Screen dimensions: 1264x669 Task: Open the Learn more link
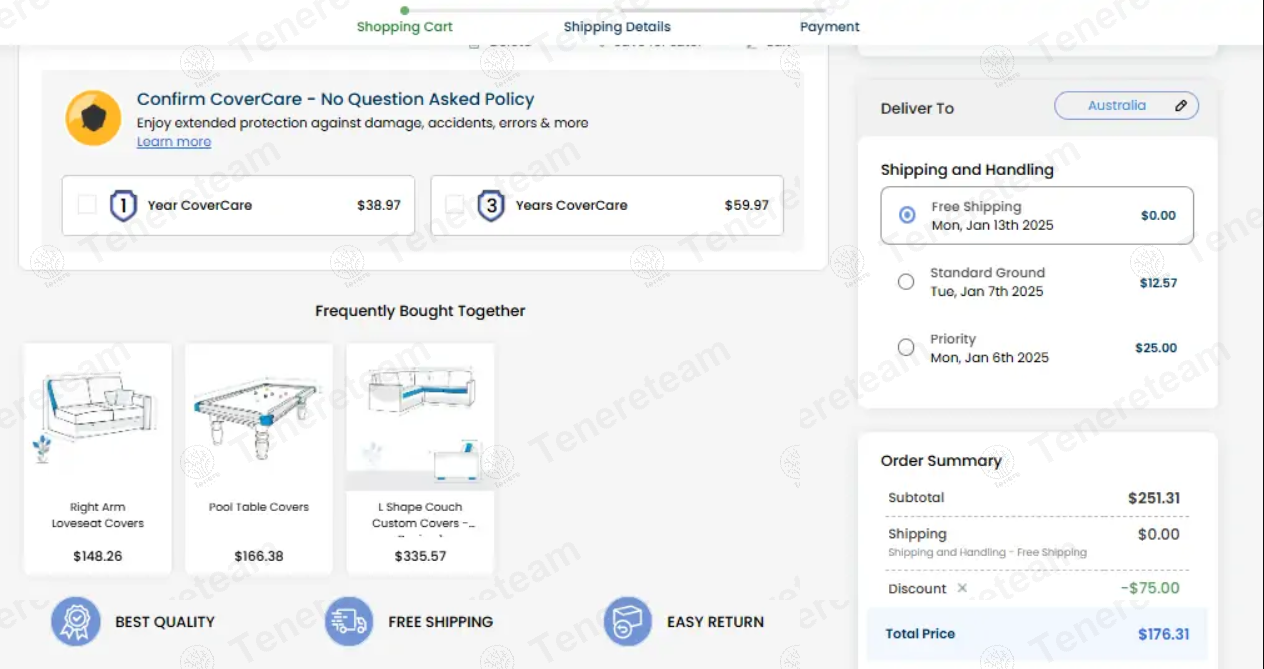point(174,142)
